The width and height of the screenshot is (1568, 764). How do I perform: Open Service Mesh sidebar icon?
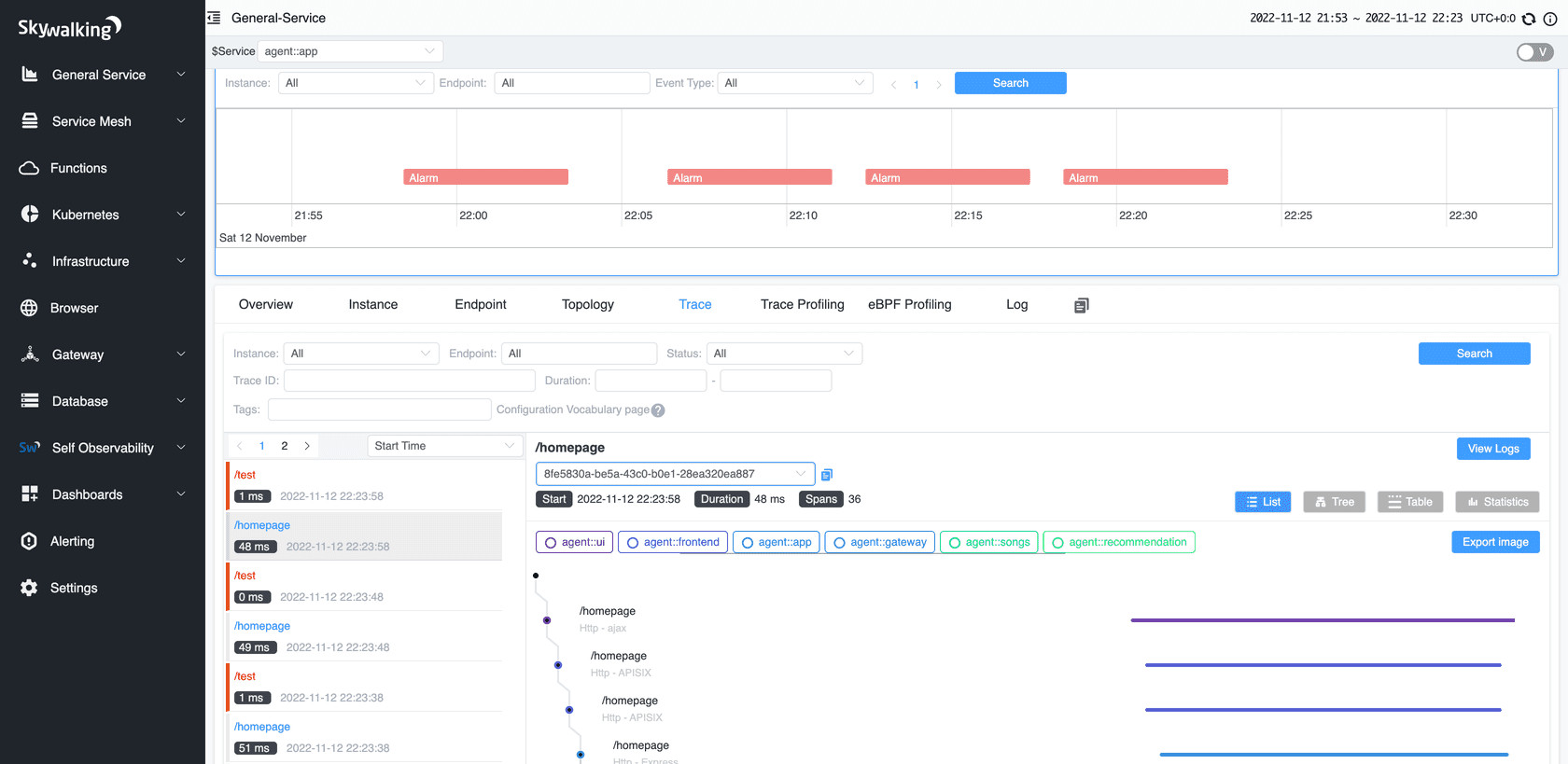[x=30, y=121]
